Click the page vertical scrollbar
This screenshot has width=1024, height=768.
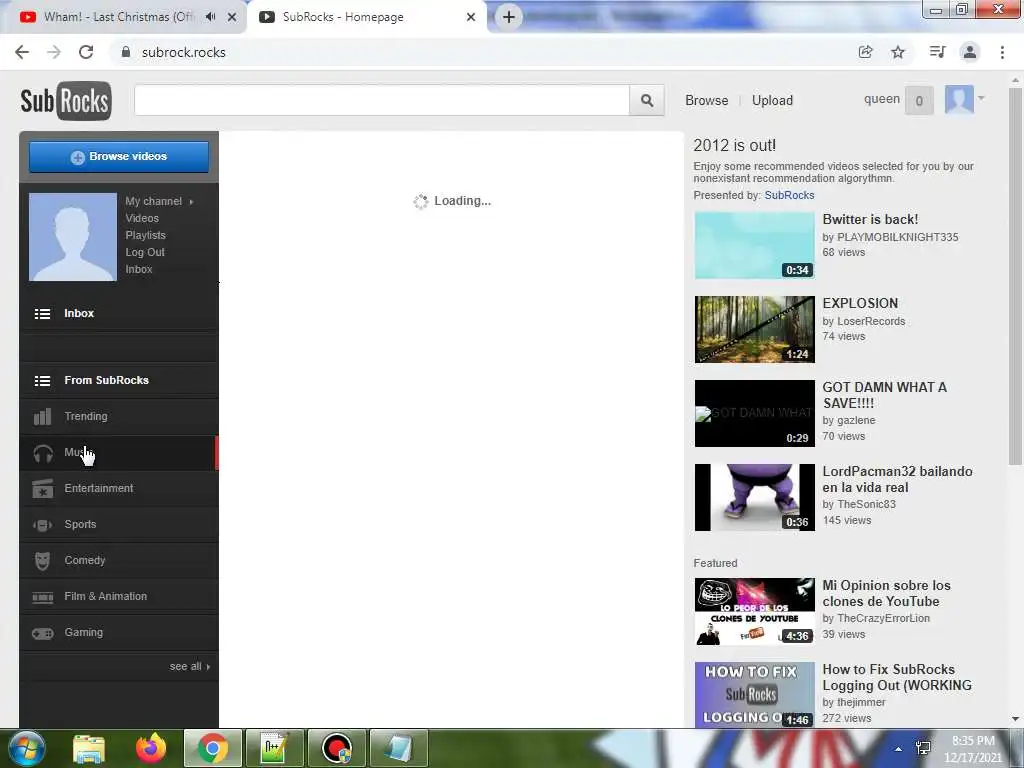point(1015,278)
